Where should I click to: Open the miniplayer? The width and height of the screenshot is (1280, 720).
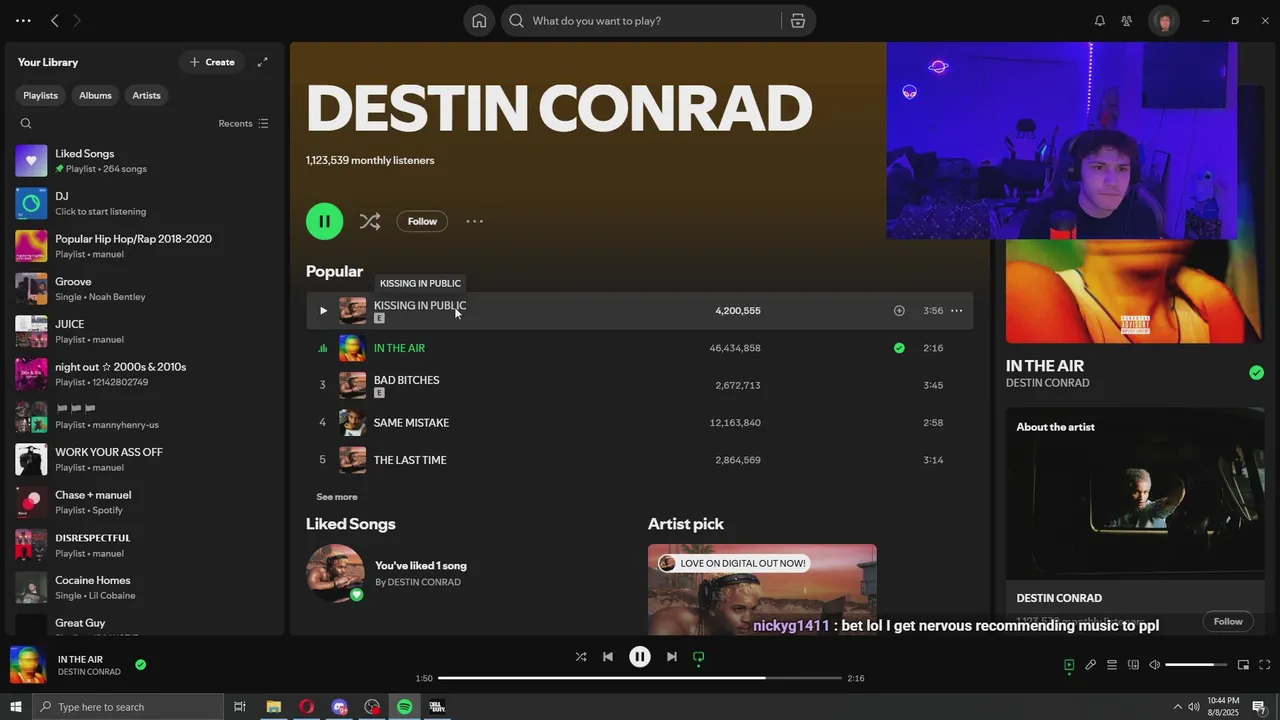pyautogui.click(x=1243, y=665)
